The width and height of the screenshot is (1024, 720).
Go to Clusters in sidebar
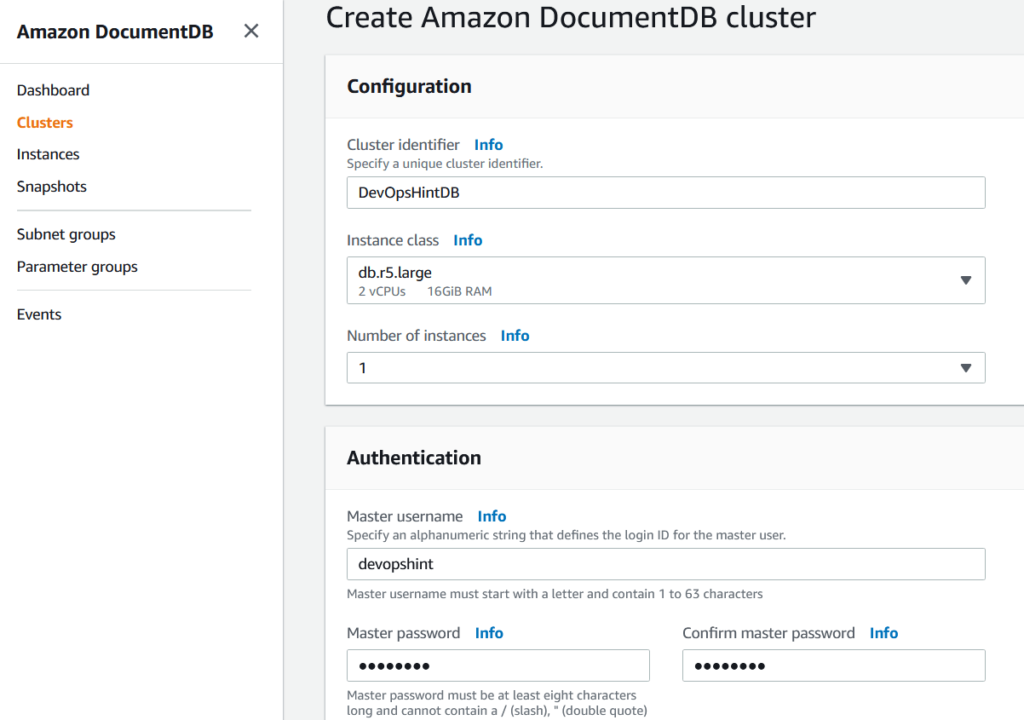tap(44, 122)
